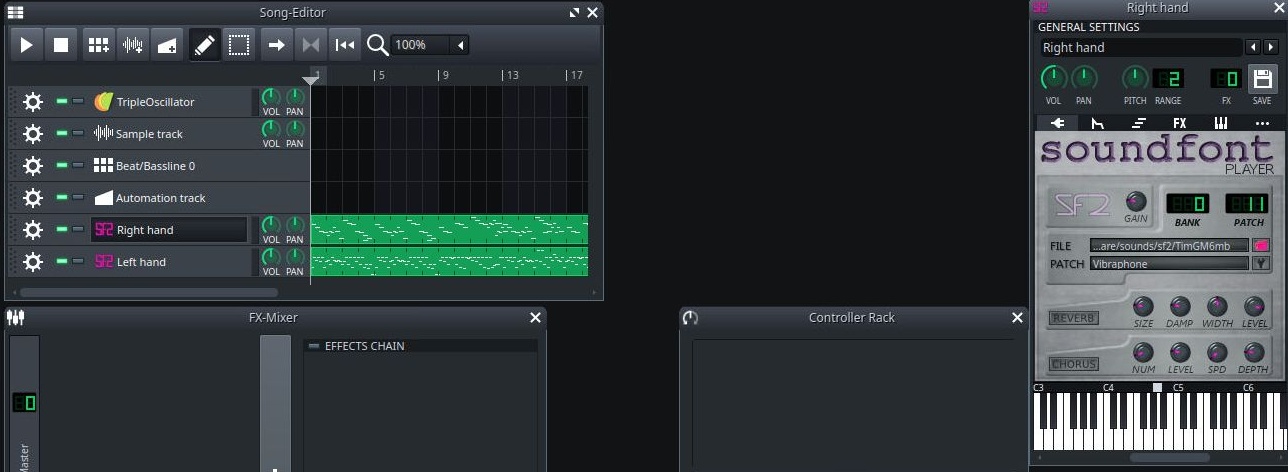Click the instrument name field 'Right hand'

pos(1140,47)
